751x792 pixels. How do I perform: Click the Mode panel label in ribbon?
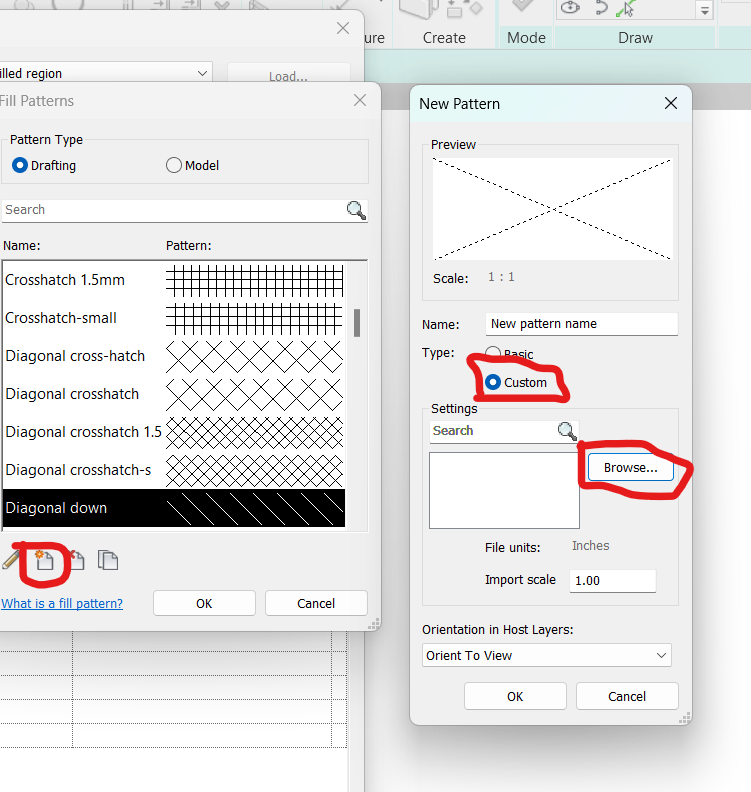tap(526, 38)
